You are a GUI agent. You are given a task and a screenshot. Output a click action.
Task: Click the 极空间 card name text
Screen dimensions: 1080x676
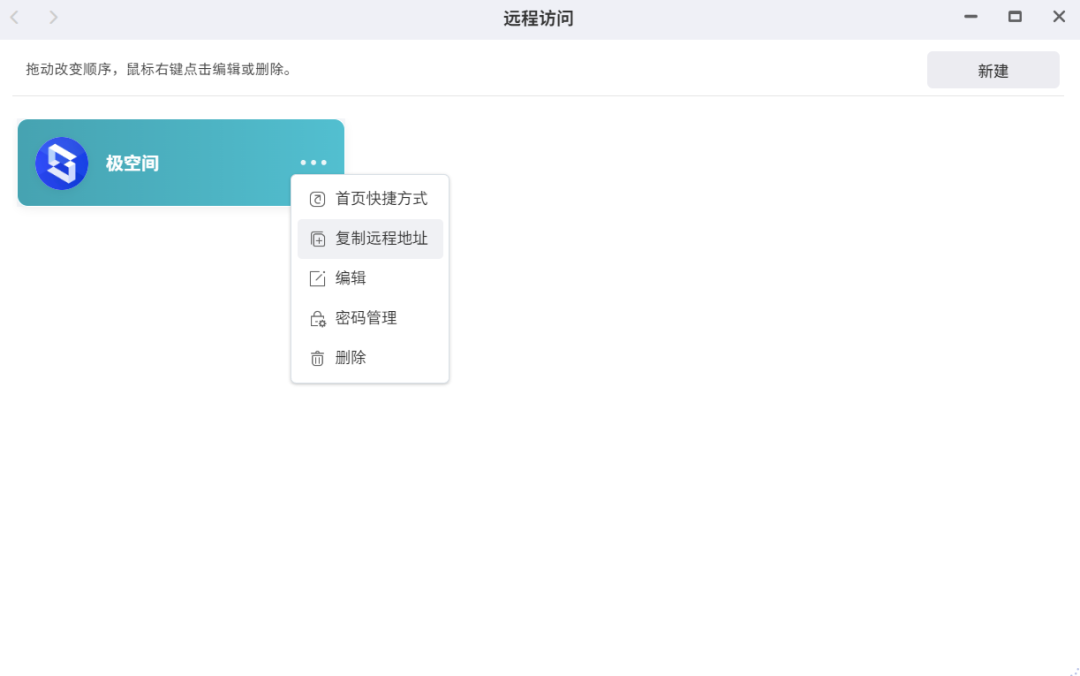pyautogui.click(x=132, y=163)
